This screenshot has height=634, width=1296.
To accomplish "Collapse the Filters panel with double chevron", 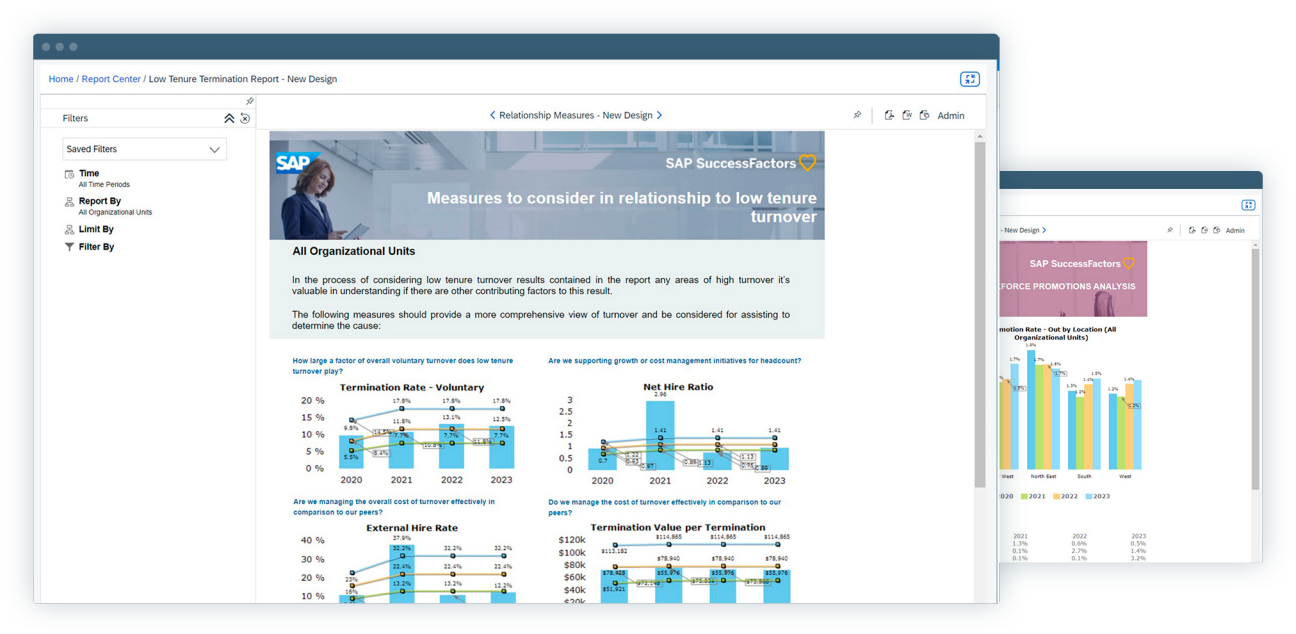I will [x=229, y=118].
